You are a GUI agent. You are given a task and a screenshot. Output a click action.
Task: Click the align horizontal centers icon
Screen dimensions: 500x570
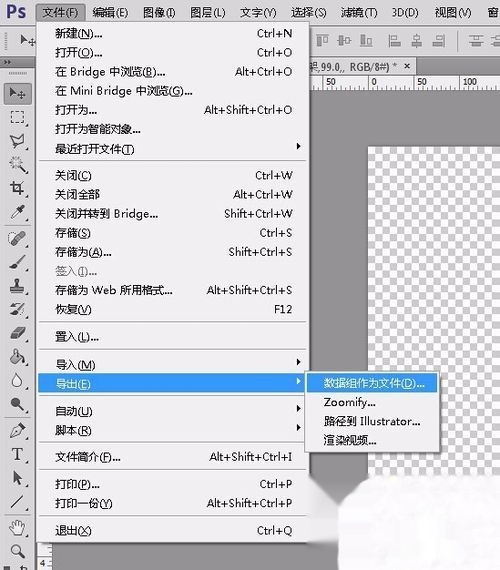pyautogui.click(x=417, y=40)
